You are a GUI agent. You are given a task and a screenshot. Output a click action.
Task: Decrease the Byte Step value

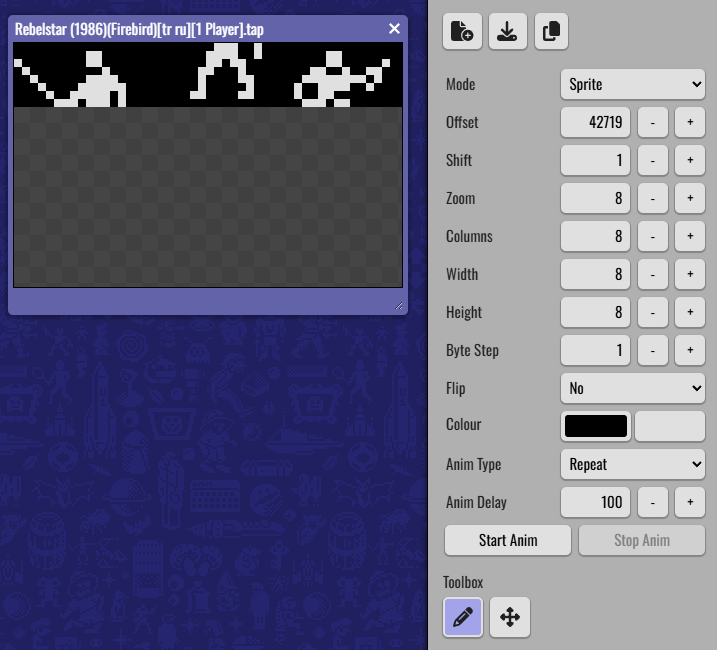pyautogui.click(x=653, y=350)
